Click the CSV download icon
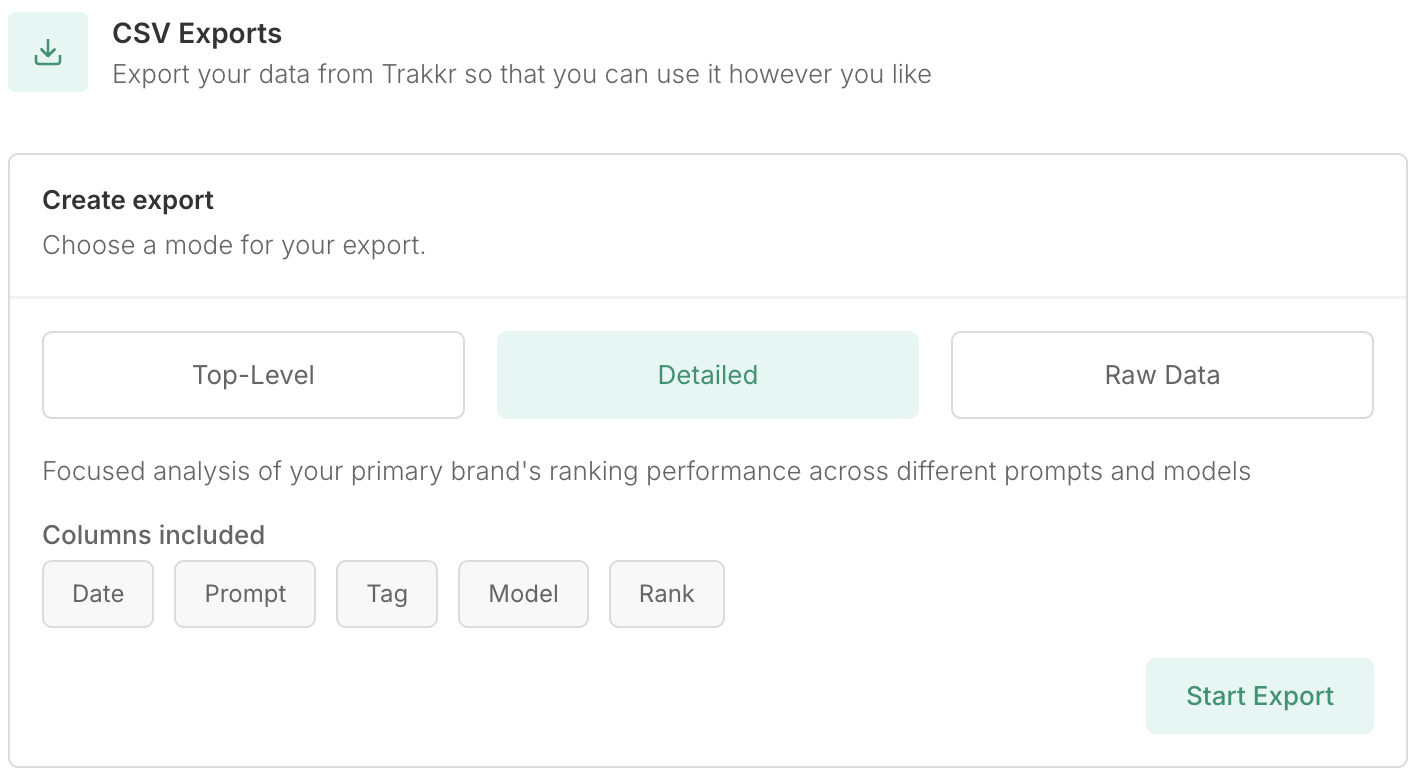The height and width of the screenshot is (776, 1420). (x=48, y=53)
